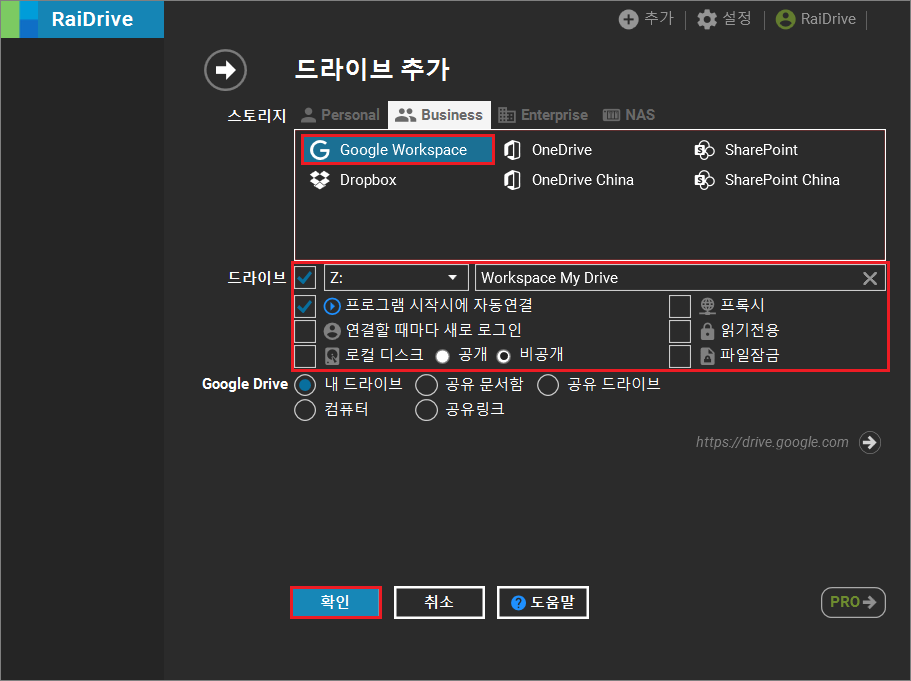The height and width of the screenshot is (681, 911).
Task: Cancel with the 취소 button
Action: [439, 603]
